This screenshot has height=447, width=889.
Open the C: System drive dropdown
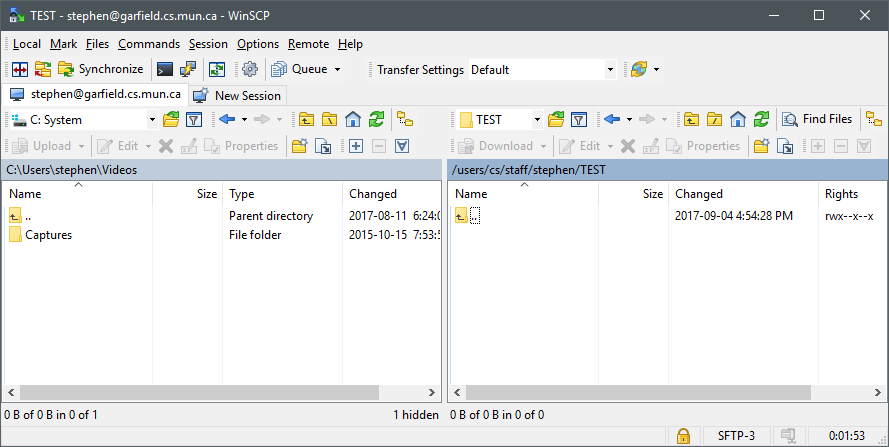(152, 119)
